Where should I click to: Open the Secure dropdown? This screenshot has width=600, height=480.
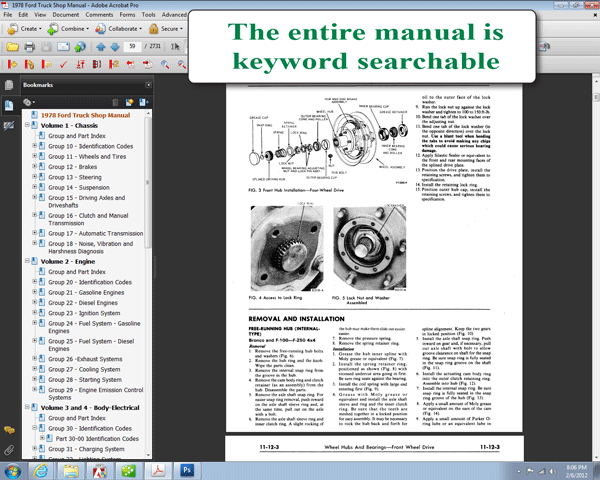pyautogui.click(x=166, y=29)
